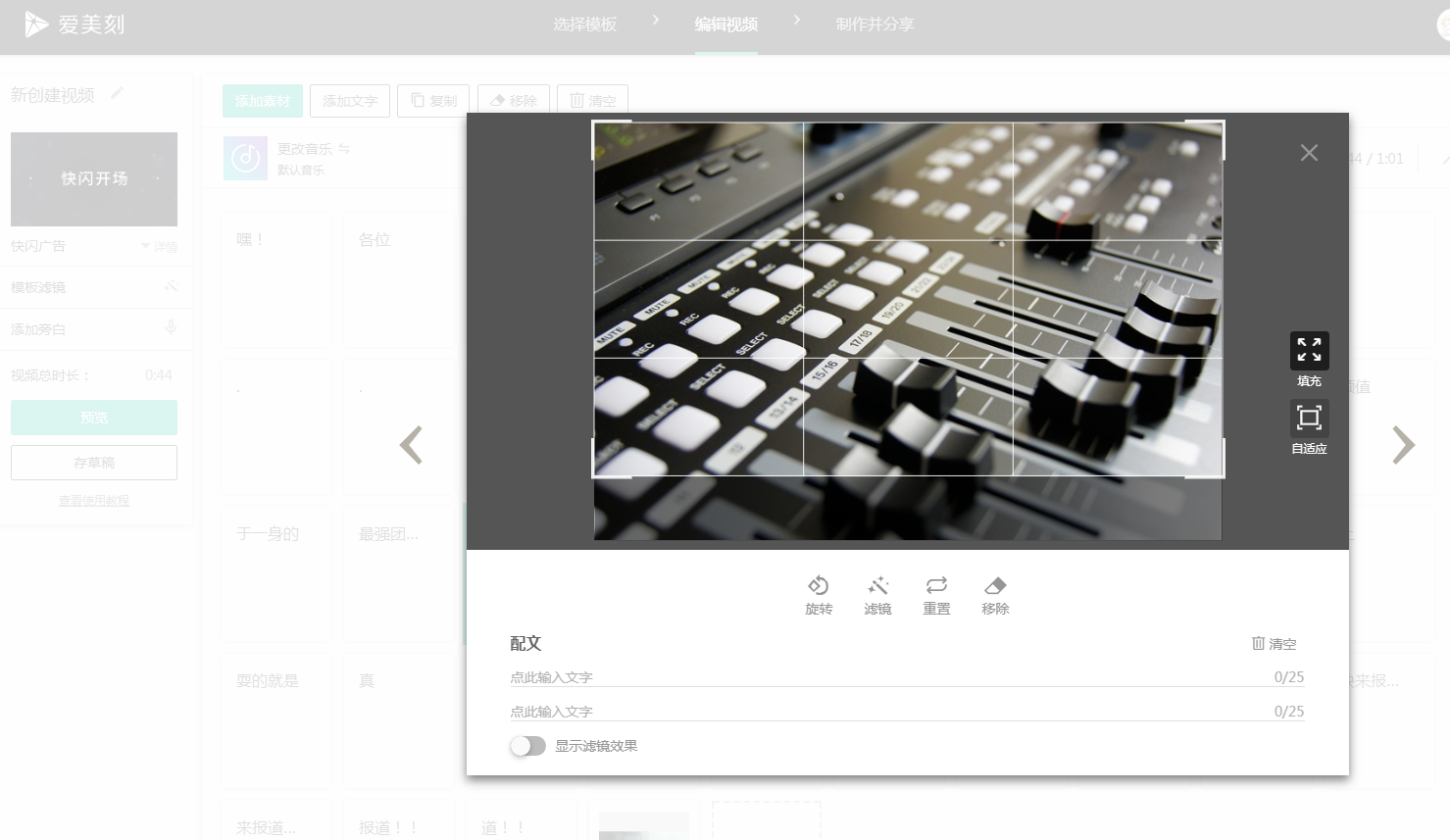1450x840 pixels.
Task: Click the image in the crop area
Action: point(908,299)
